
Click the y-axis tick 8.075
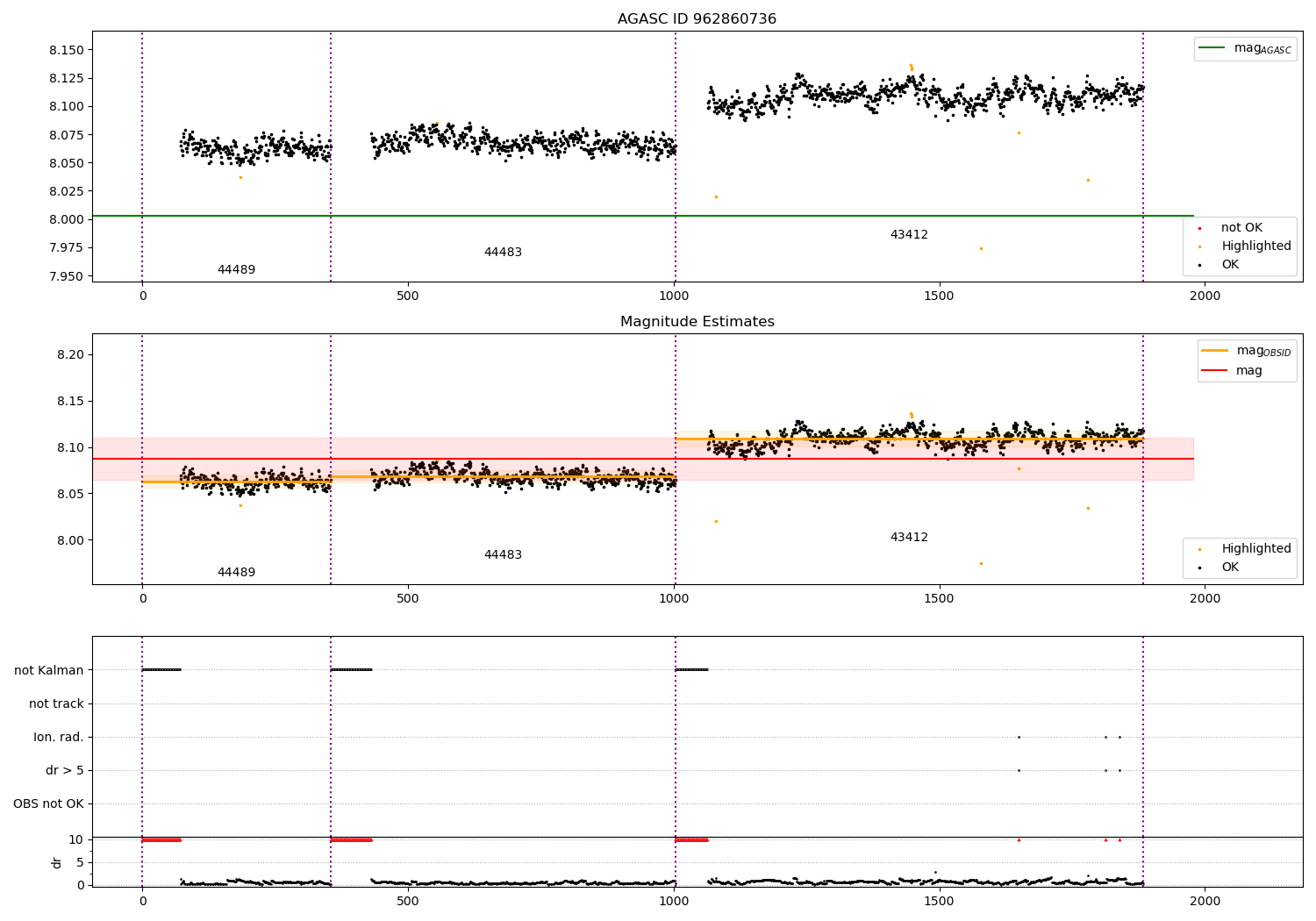(x=67, y=135)
